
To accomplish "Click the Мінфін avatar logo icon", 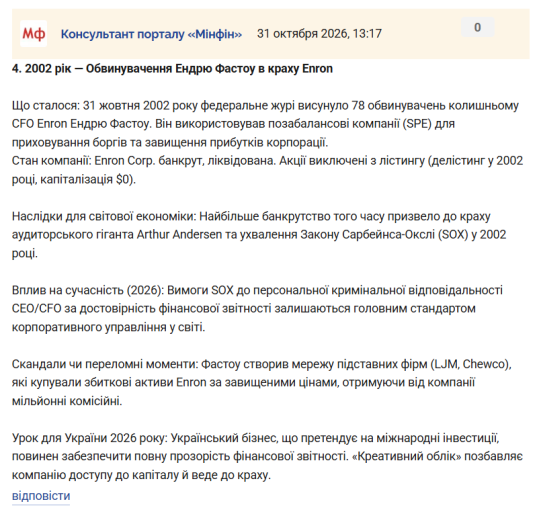I will 33,34.
